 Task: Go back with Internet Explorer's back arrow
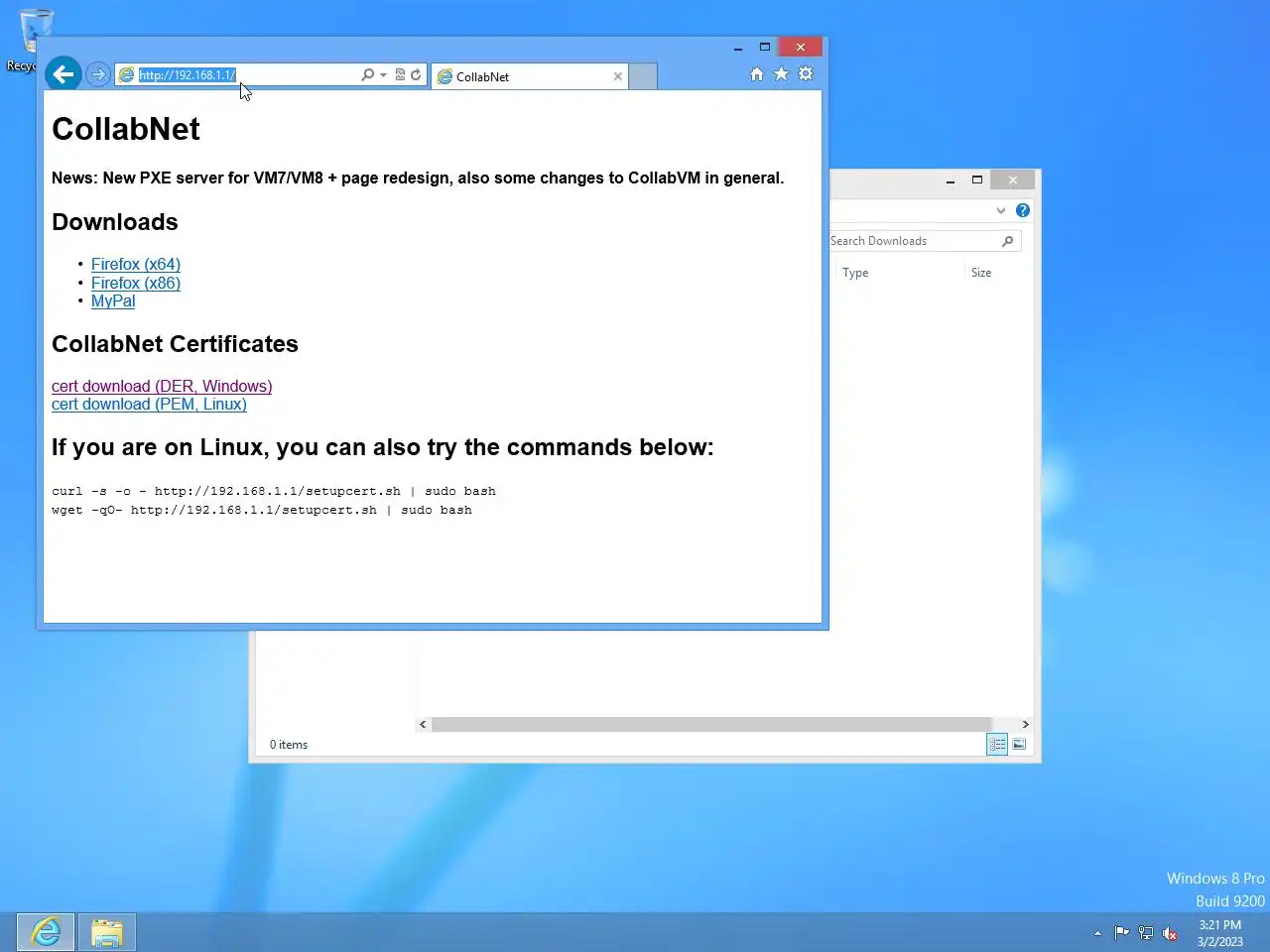(63, 73)
